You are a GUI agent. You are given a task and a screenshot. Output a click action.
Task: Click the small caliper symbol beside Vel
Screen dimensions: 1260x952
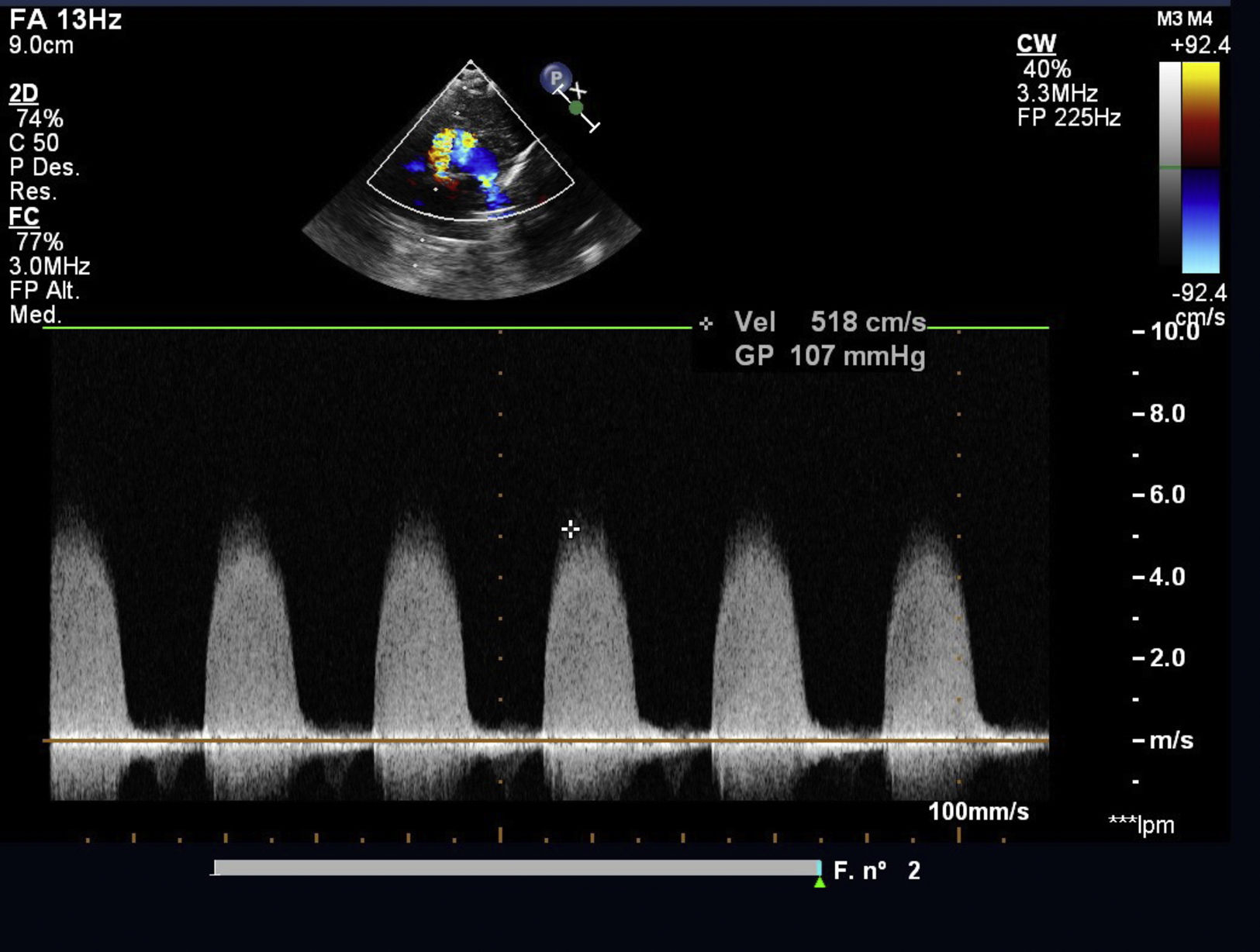point(706,323)
